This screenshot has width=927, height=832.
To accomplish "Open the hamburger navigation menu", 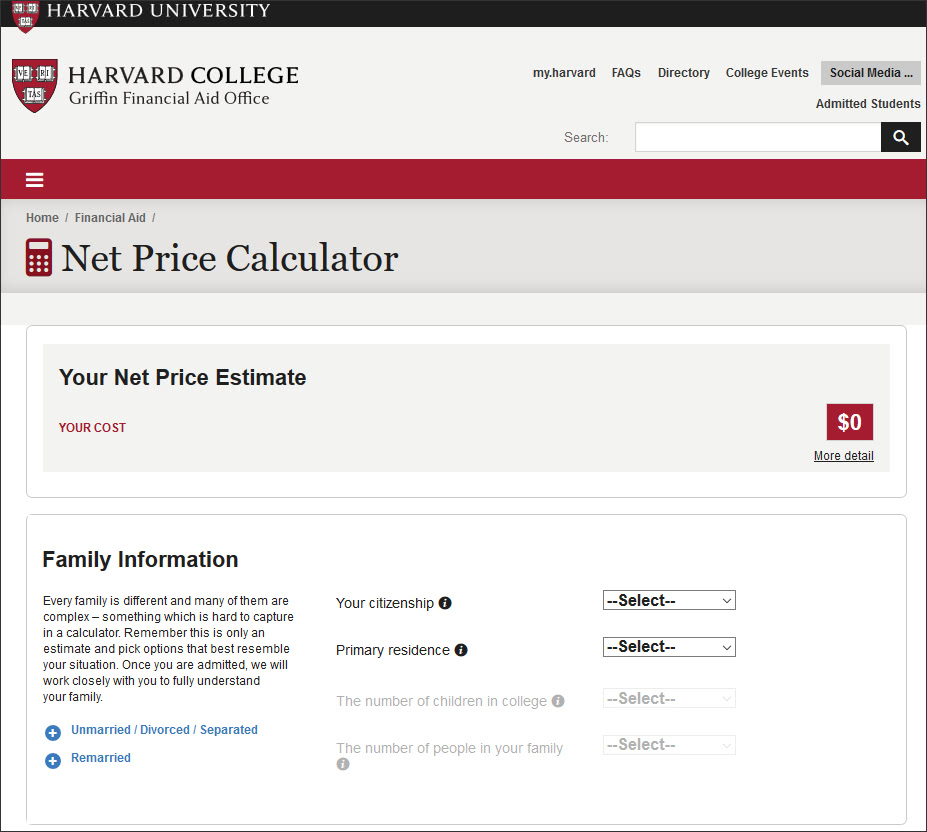I will pos(35,180).
